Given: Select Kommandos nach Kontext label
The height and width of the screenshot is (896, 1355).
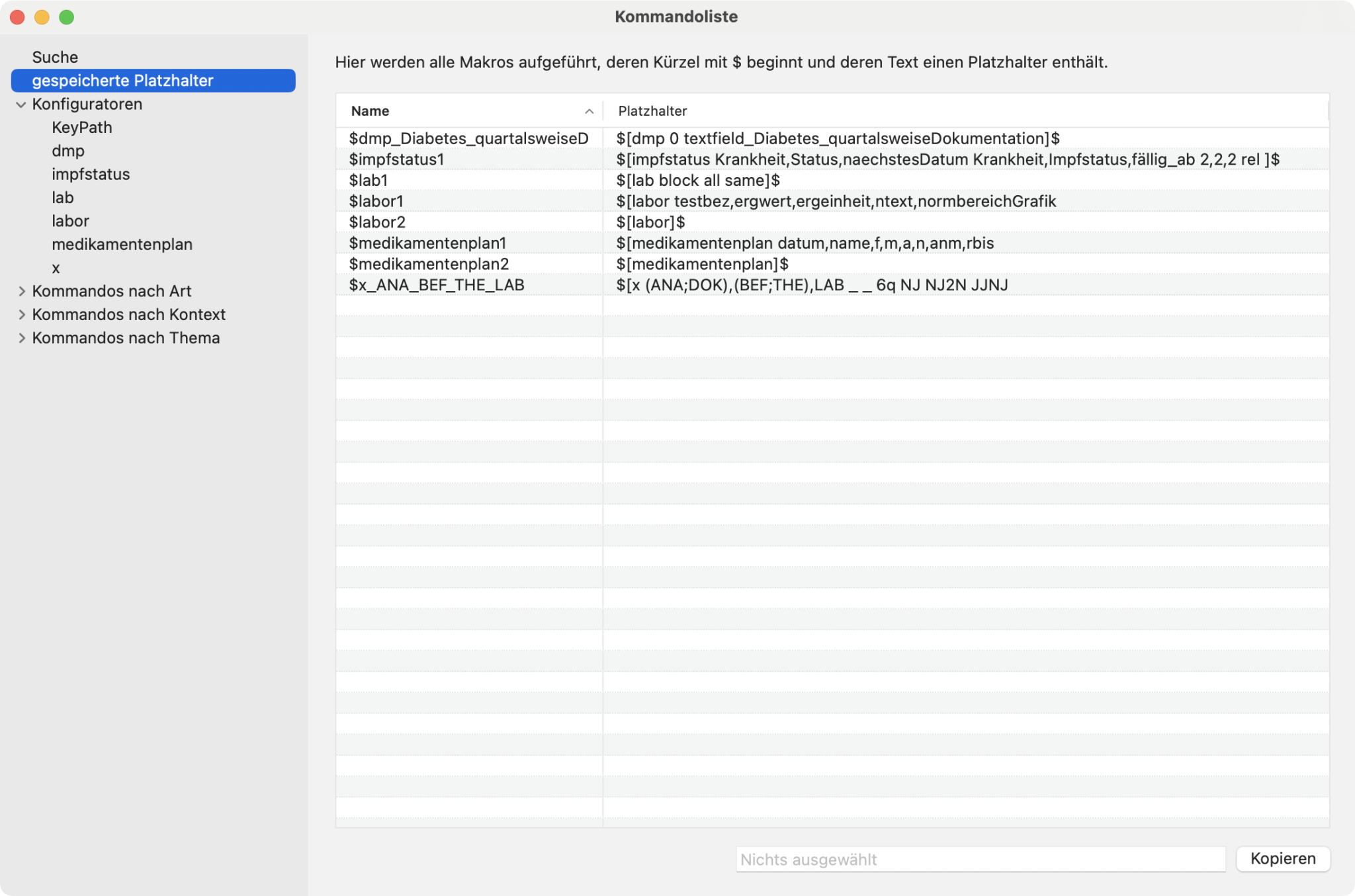Looking at the screenshot, I should tap(129, 314).
